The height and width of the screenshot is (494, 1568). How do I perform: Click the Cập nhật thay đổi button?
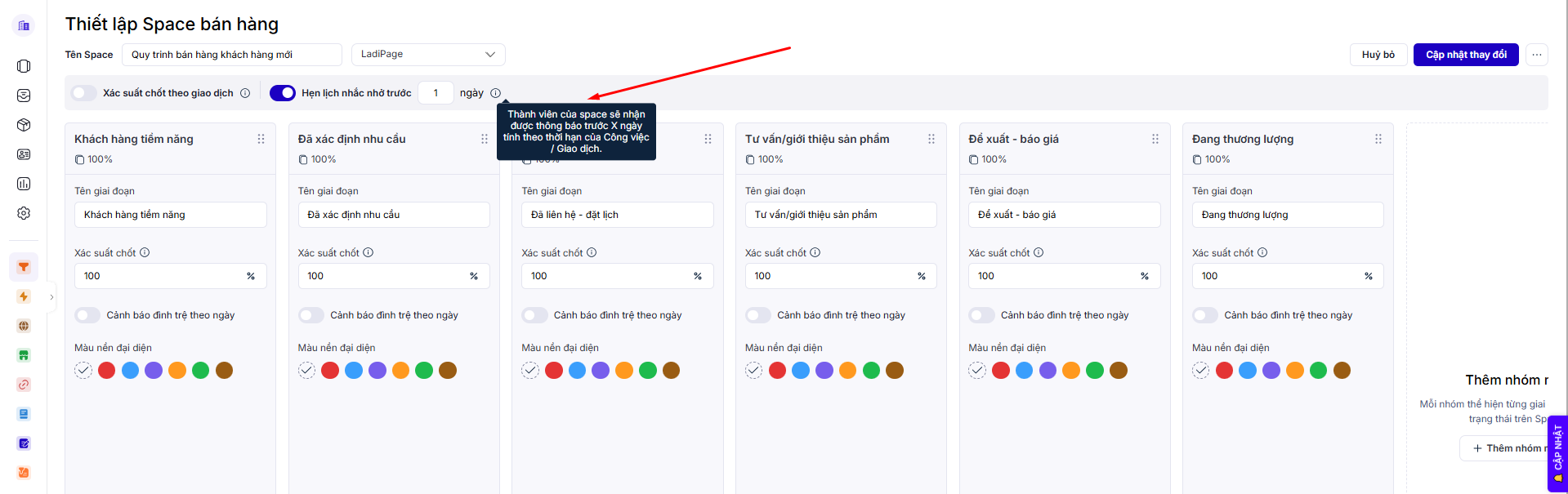[x=1466, y=55]
